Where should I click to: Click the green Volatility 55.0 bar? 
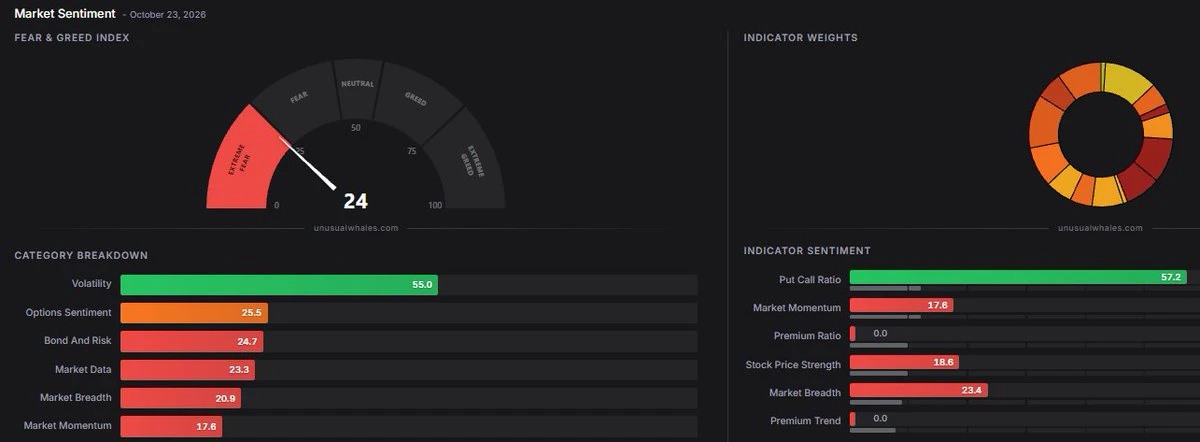(x=279, y=285)
